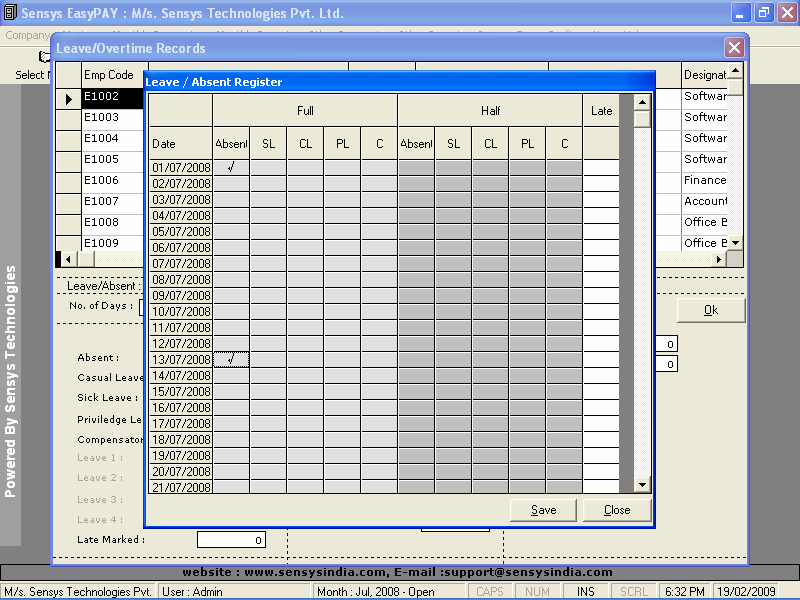Screen dimensions: 800x600
Task: Click register scrollbar up arrow
Action: pos(642,103)
